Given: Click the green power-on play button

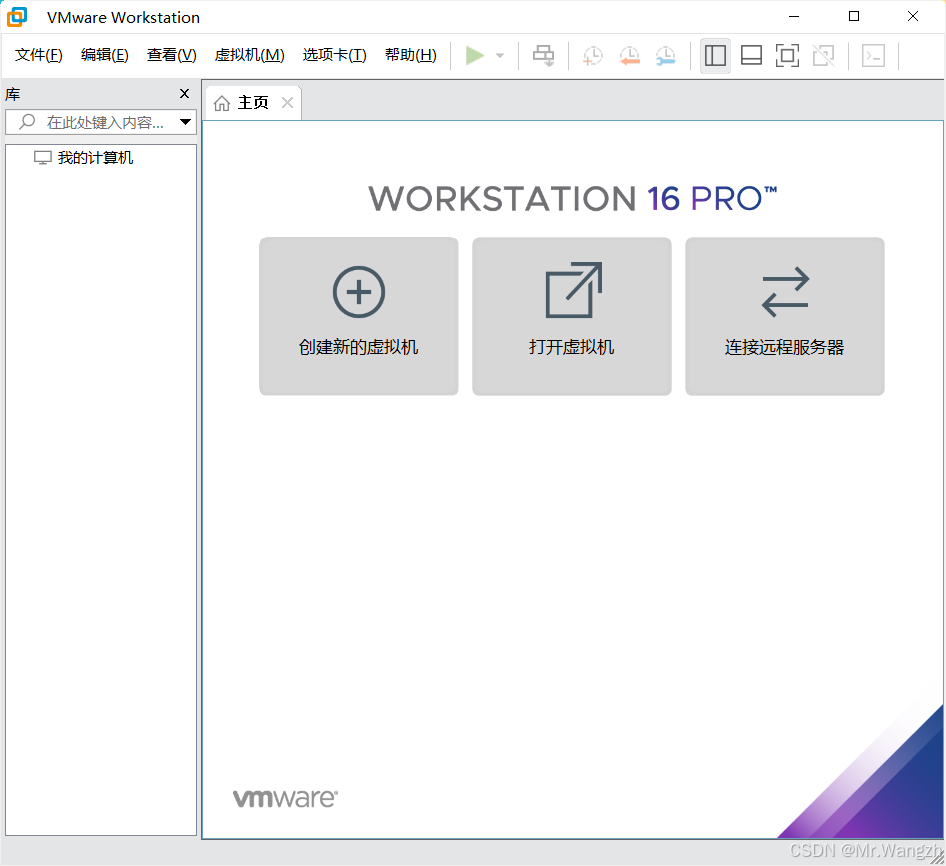Looking at the screenshot, I should pyautogui.click(x=475, y=56).
